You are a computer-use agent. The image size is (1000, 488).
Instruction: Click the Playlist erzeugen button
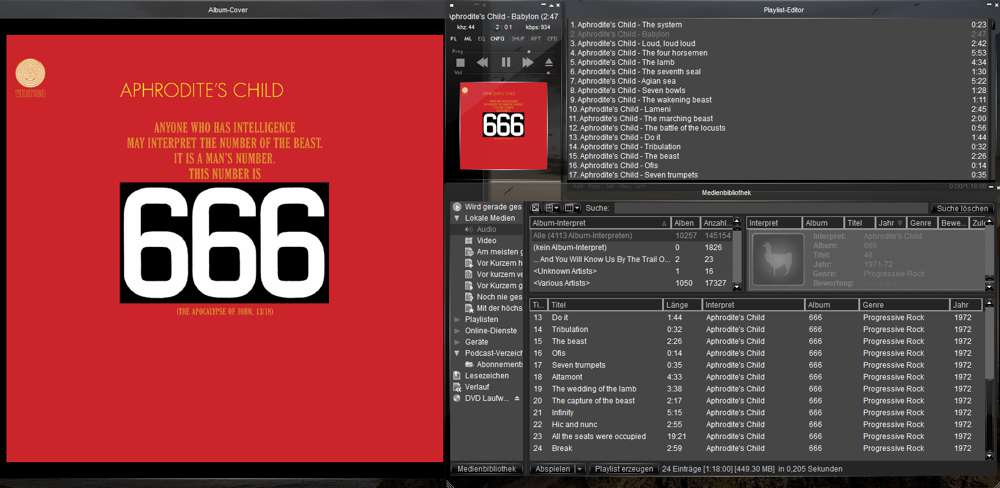[622, 468]
